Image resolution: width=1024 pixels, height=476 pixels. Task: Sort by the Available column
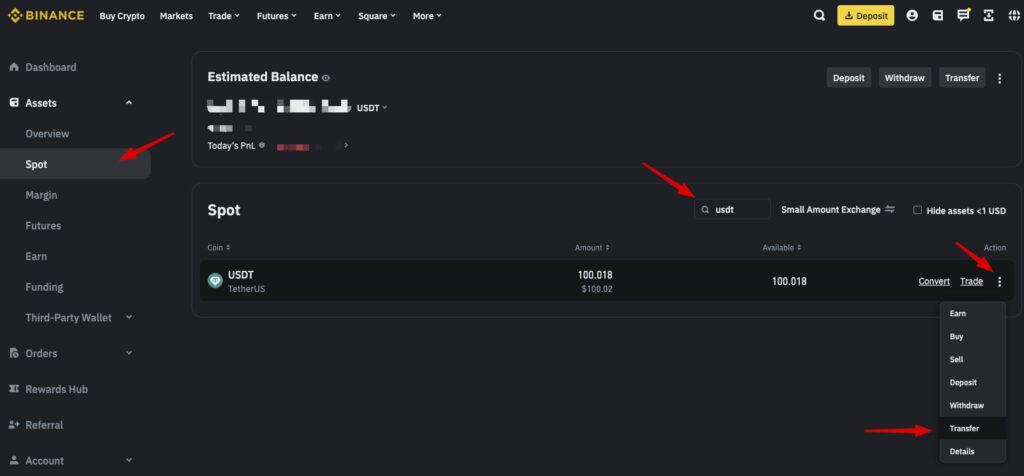782,248
